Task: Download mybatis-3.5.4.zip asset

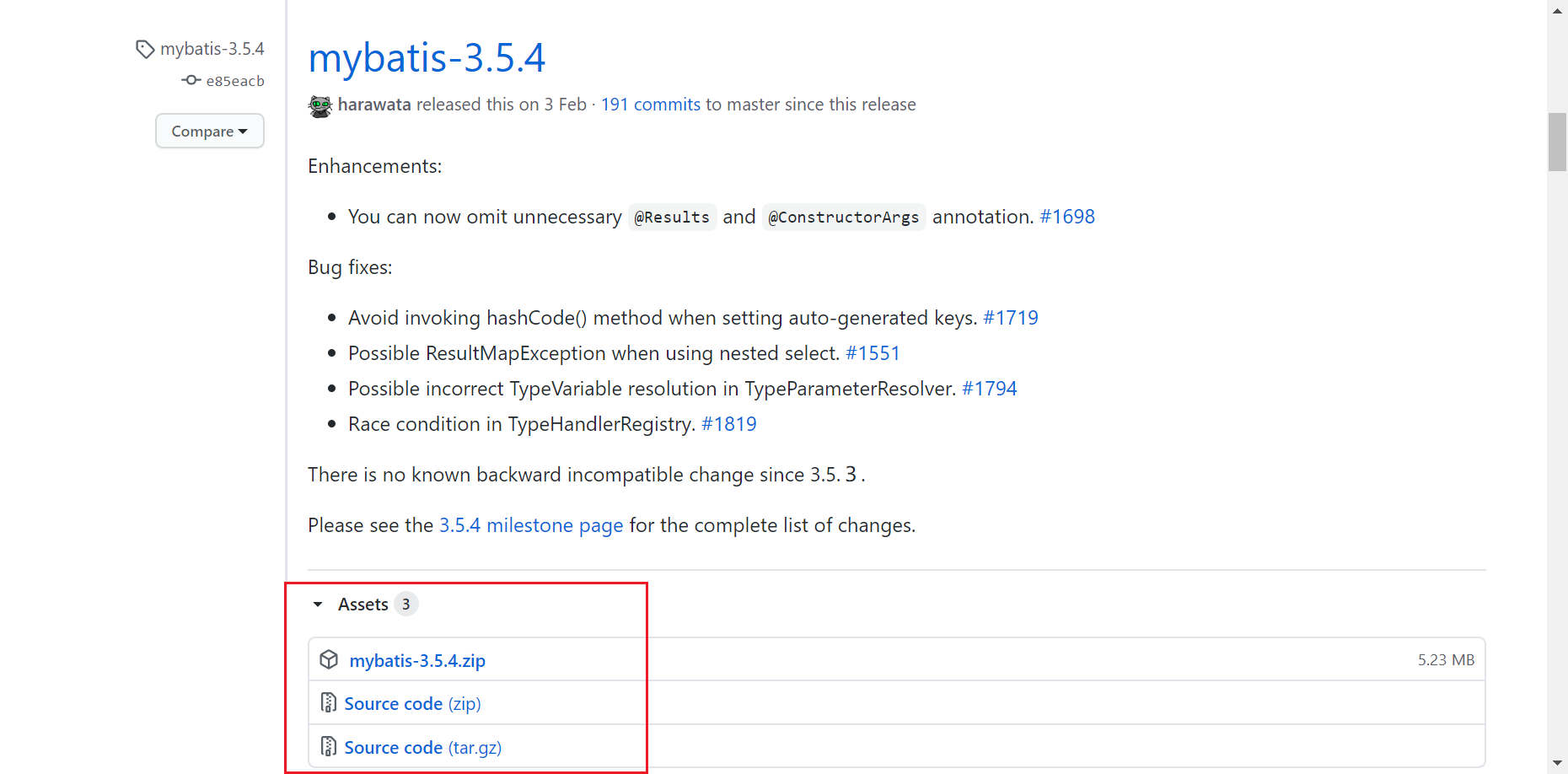Action: pyautogui.click(x=417, y=660)
